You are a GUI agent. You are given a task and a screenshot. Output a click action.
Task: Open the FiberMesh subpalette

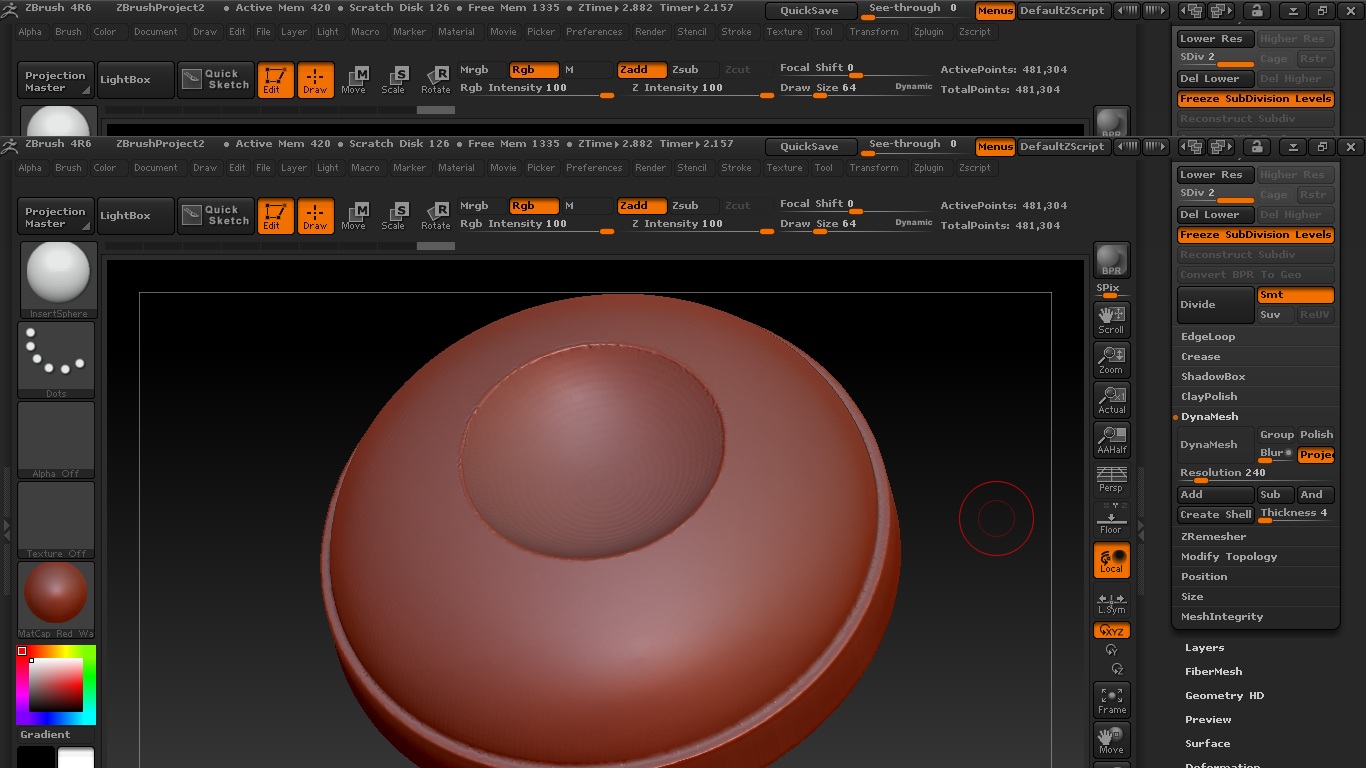[1213, 672]
